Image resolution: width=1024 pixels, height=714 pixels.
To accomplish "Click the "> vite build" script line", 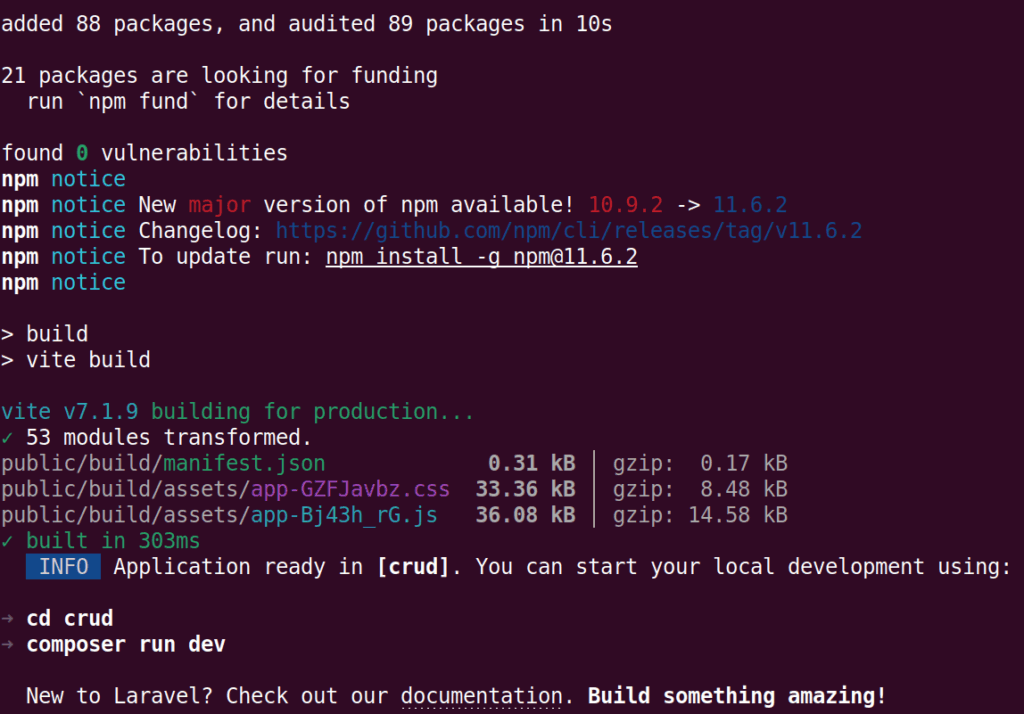I will point(76,360).
